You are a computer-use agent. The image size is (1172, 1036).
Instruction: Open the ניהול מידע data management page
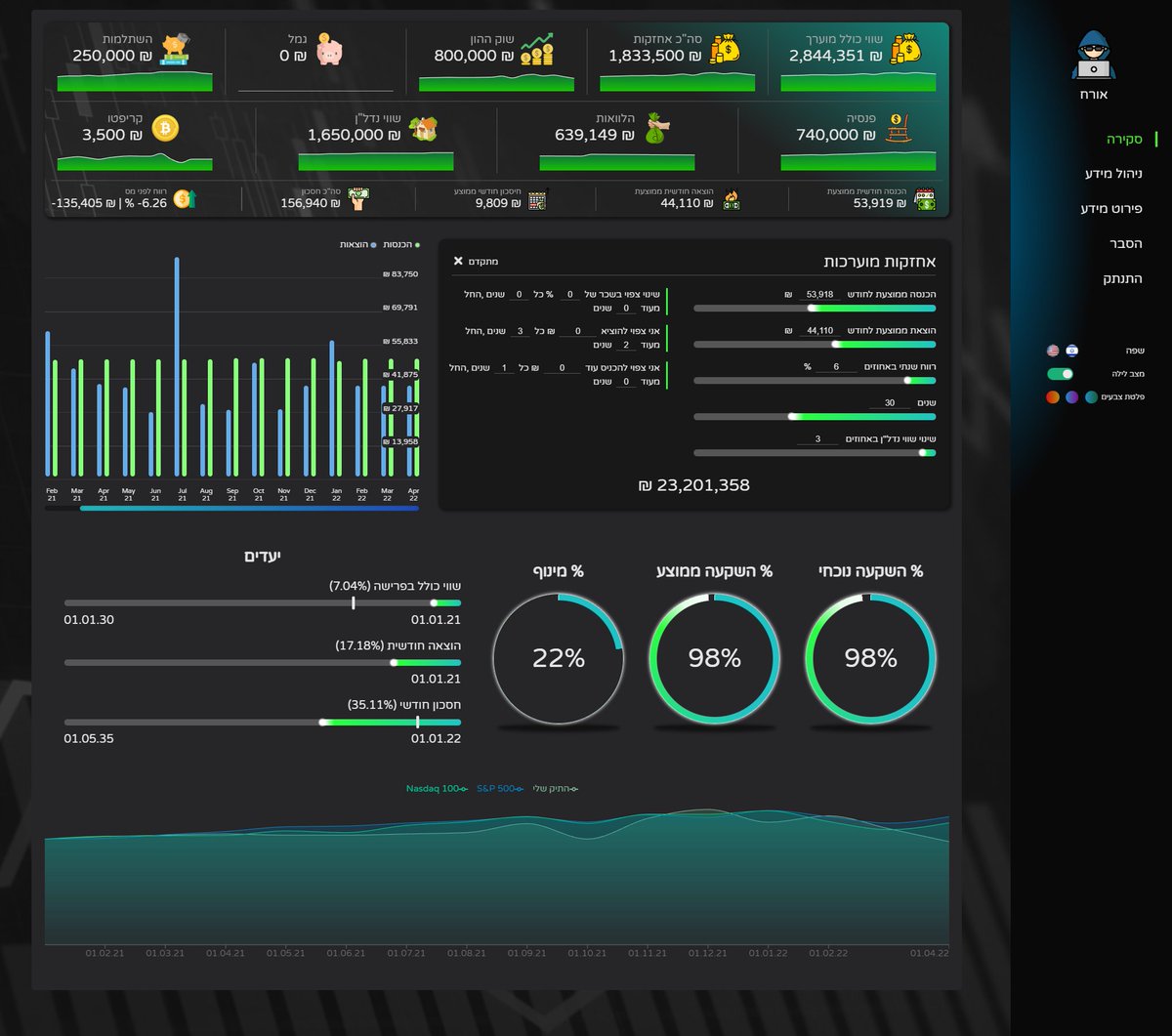point(1113,173)
